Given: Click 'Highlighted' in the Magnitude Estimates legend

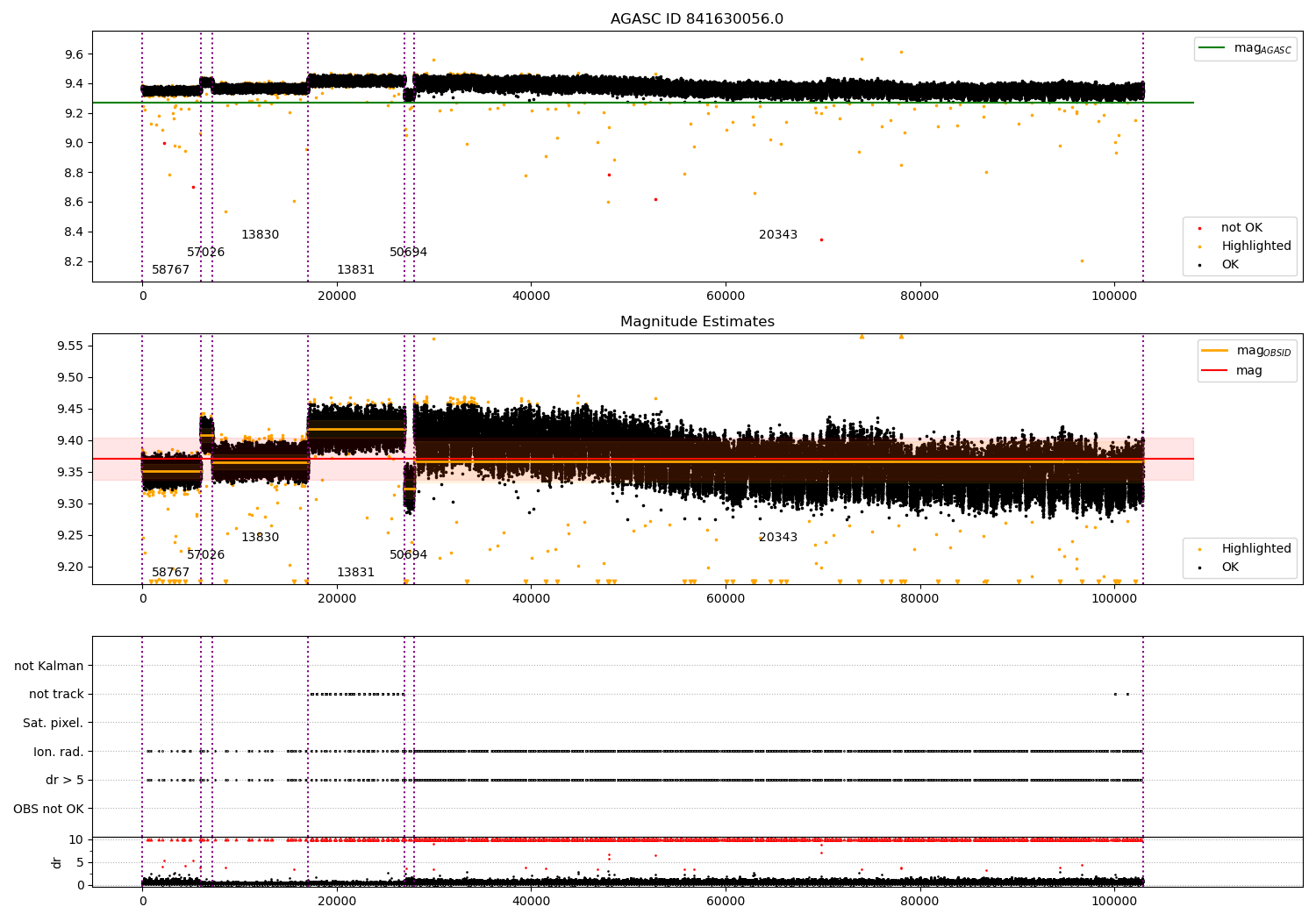Looking at the screenshot, I should tap(1256, 549).
